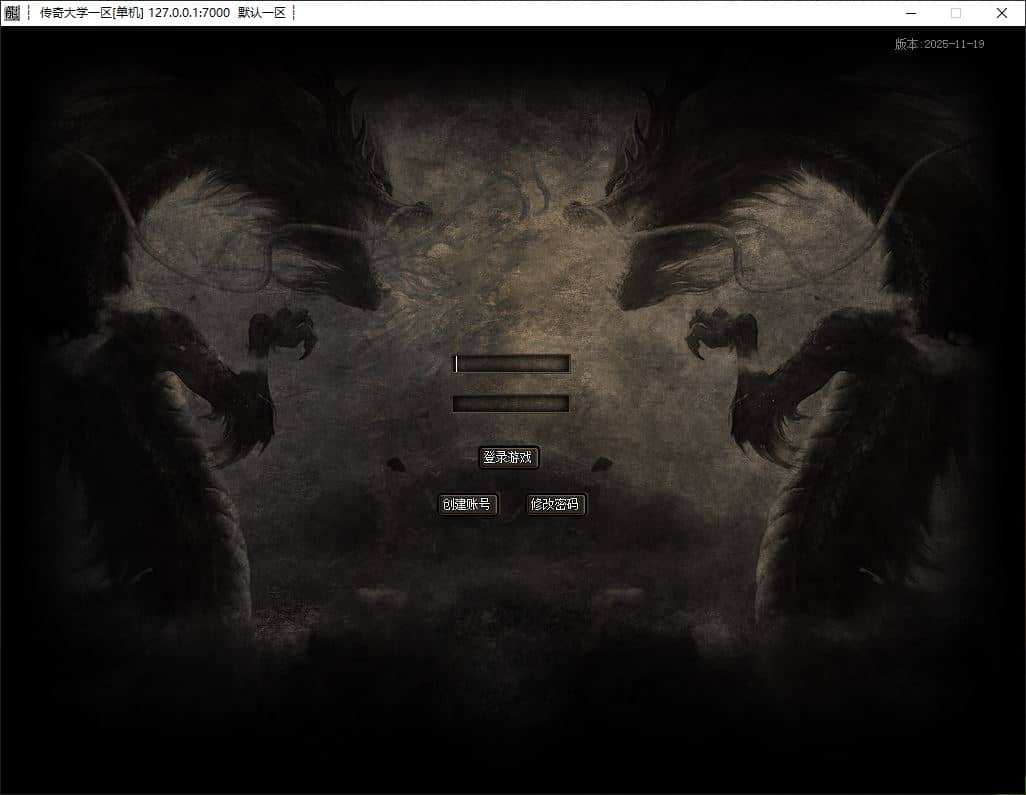The height and width of the screenshot is (795, 1026).
Task: Click the greyed-out maximize window button
Action: [x=956, y=13]
